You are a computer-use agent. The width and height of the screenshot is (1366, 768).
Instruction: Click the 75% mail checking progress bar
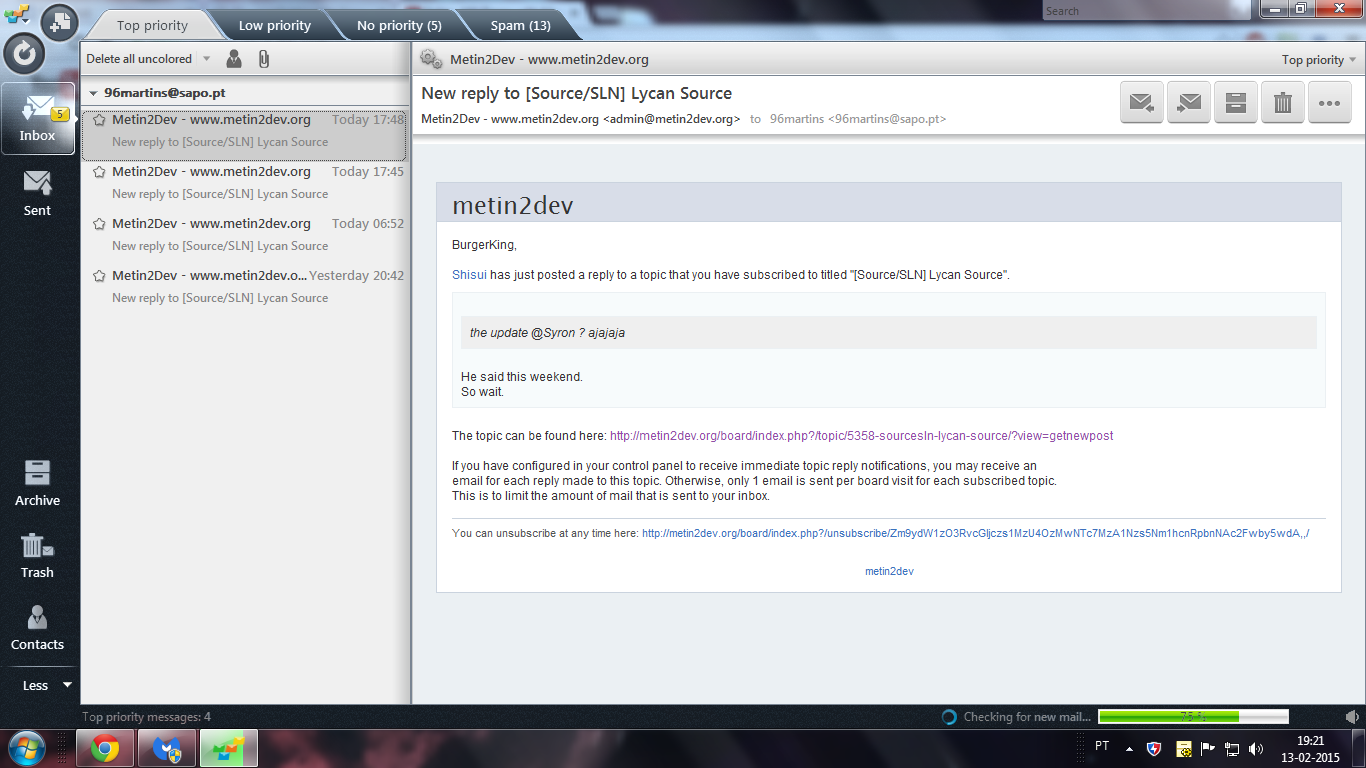pyautogui.click(x=1193, y=717)
